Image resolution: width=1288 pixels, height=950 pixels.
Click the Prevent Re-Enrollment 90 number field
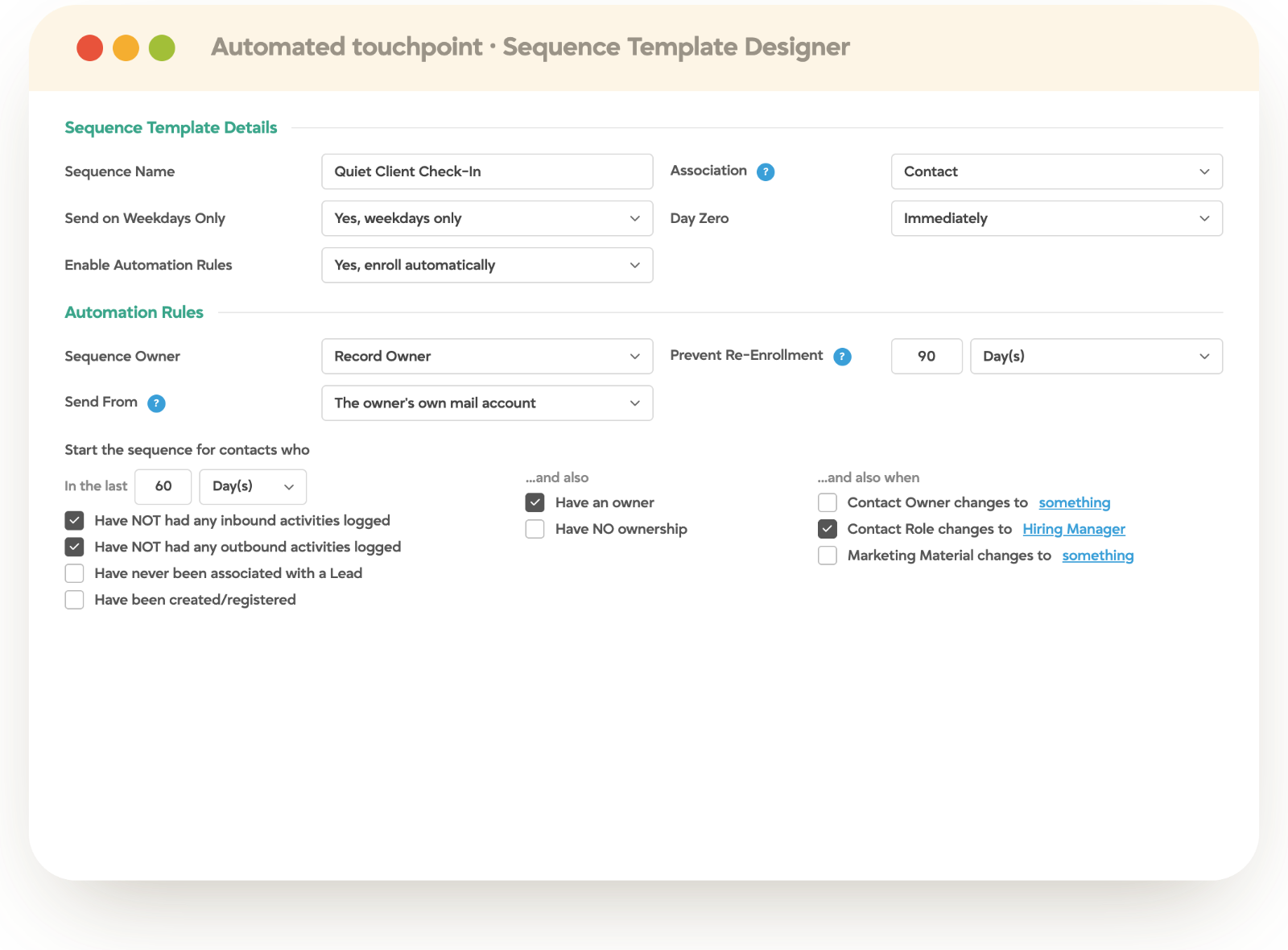click(x=927, y=356)
